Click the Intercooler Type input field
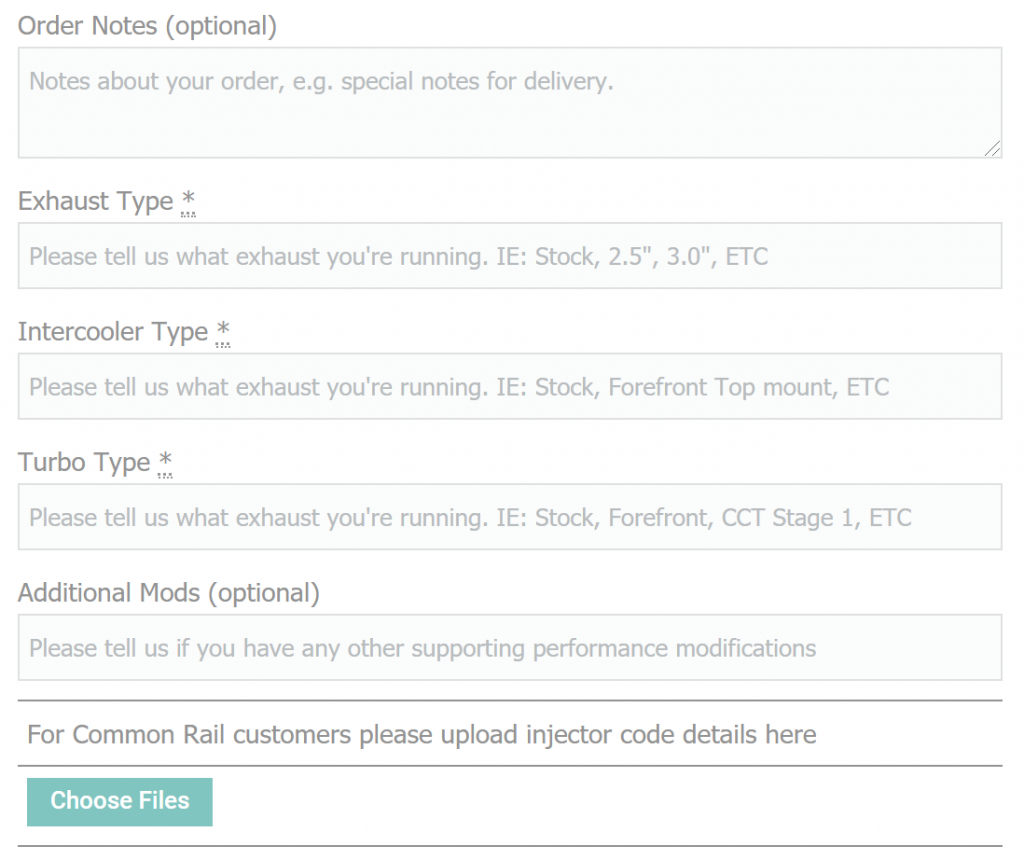 pyautogui.click(x=510, y=387)
